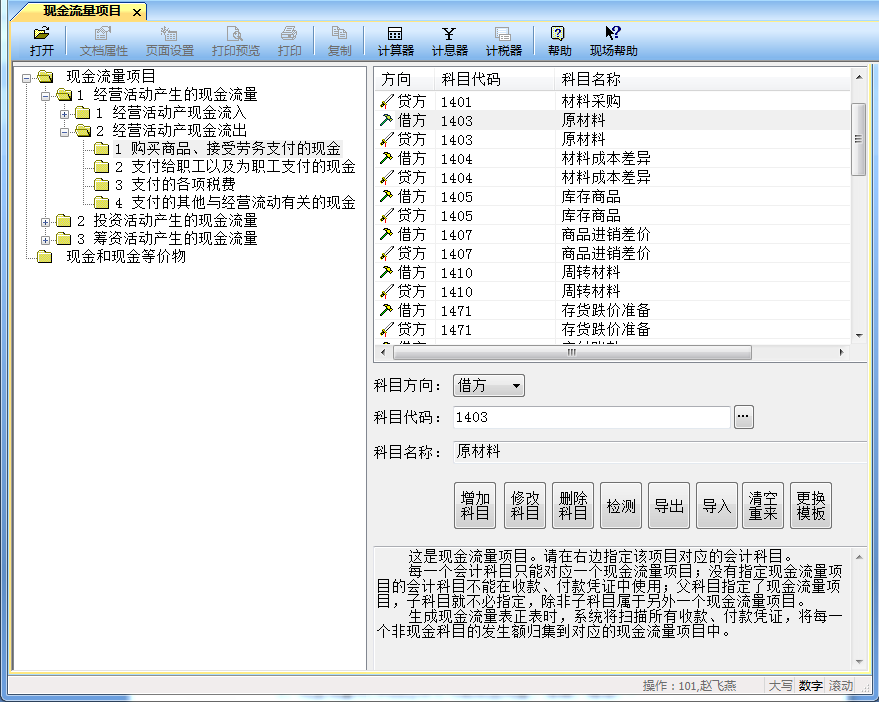
Task: Launch the 计税器 tax calculator
Action: (x=503, y=41)
